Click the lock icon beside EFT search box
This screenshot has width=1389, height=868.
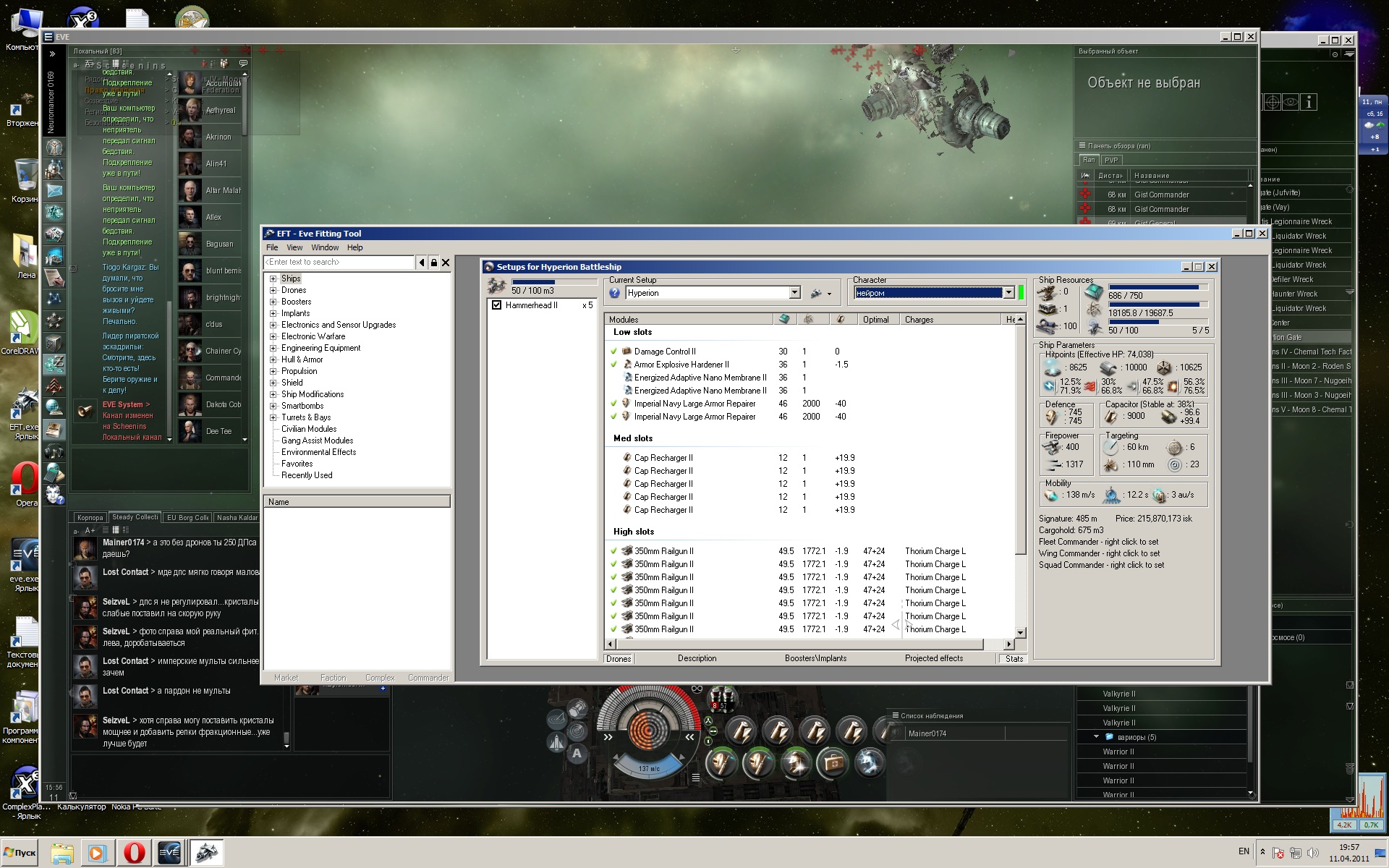434,263
